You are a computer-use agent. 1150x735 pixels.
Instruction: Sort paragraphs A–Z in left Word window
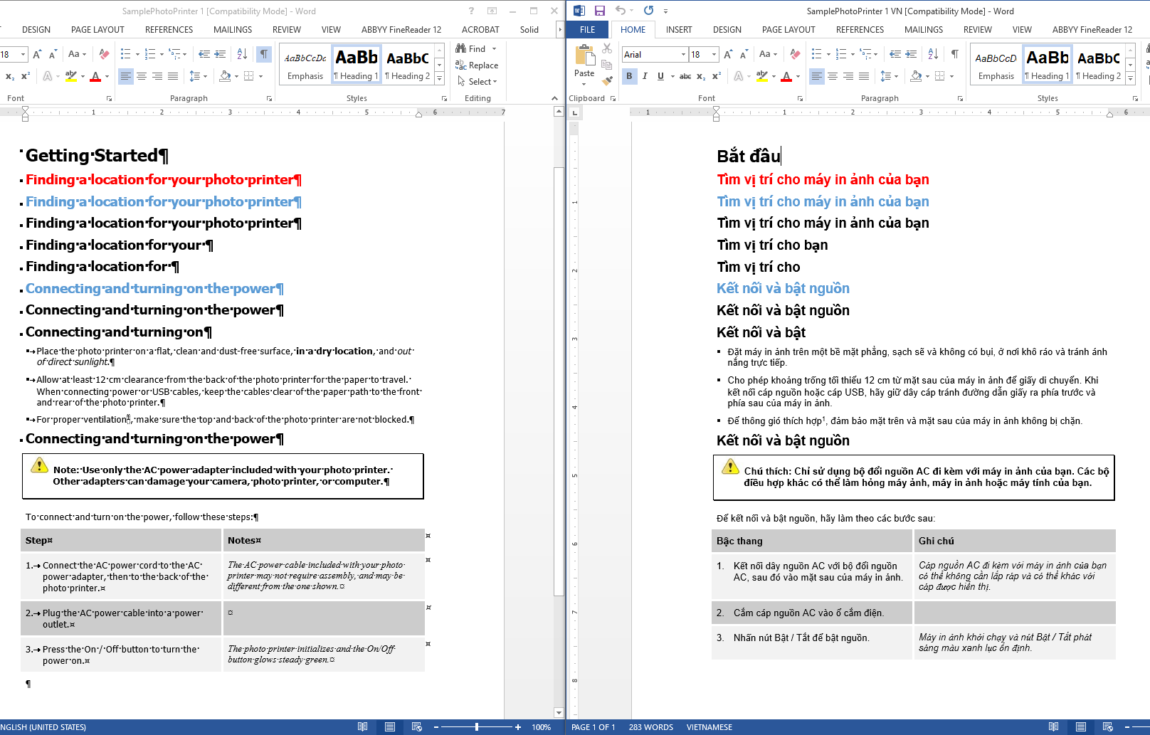point(242,54)
